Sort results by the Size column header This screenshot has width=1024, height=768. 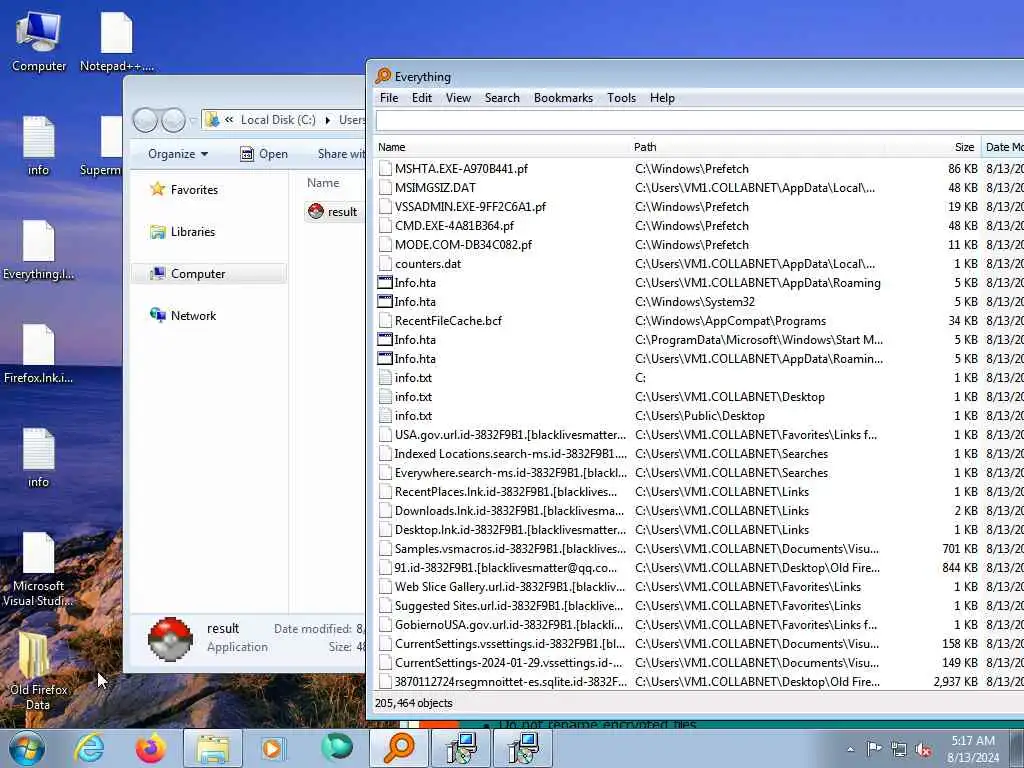pos(933,147)
